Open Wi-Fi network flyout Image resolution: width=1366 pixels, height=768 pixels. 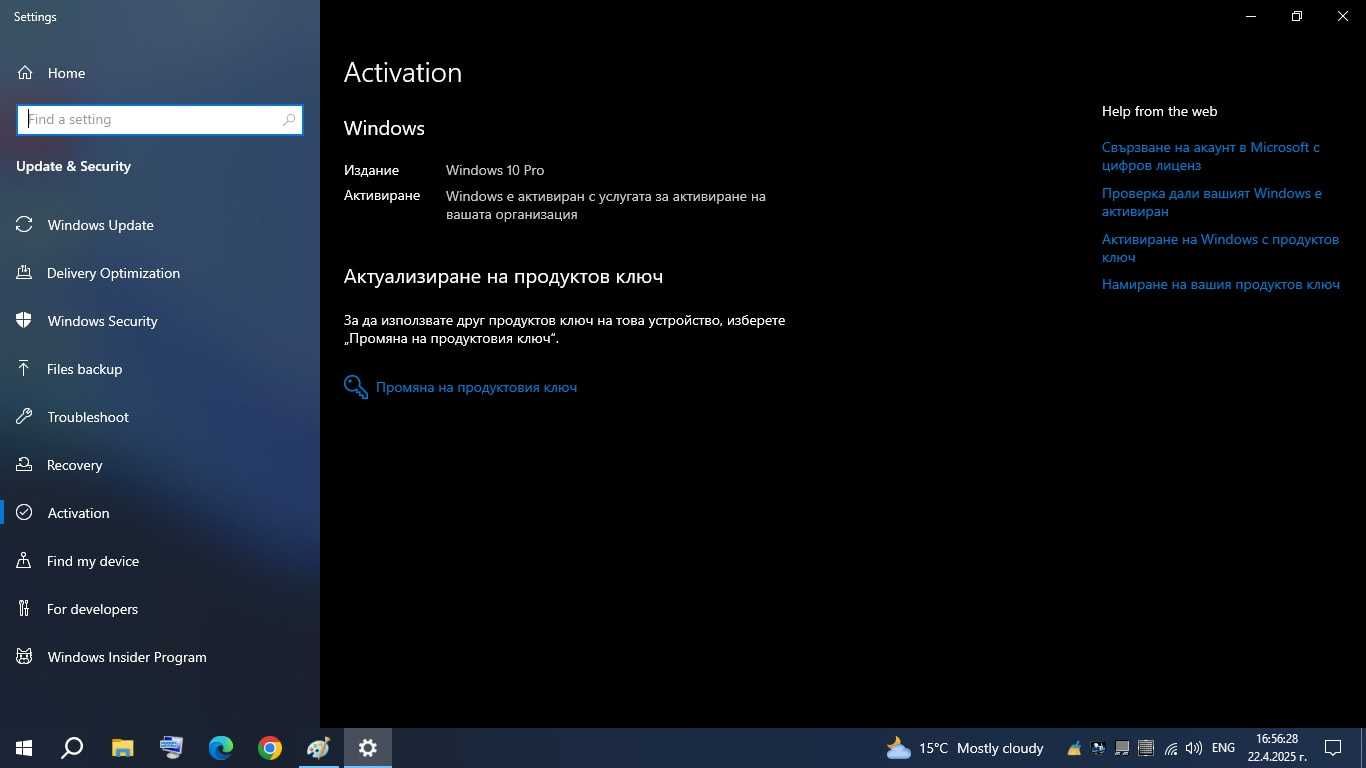[1170, 748]
